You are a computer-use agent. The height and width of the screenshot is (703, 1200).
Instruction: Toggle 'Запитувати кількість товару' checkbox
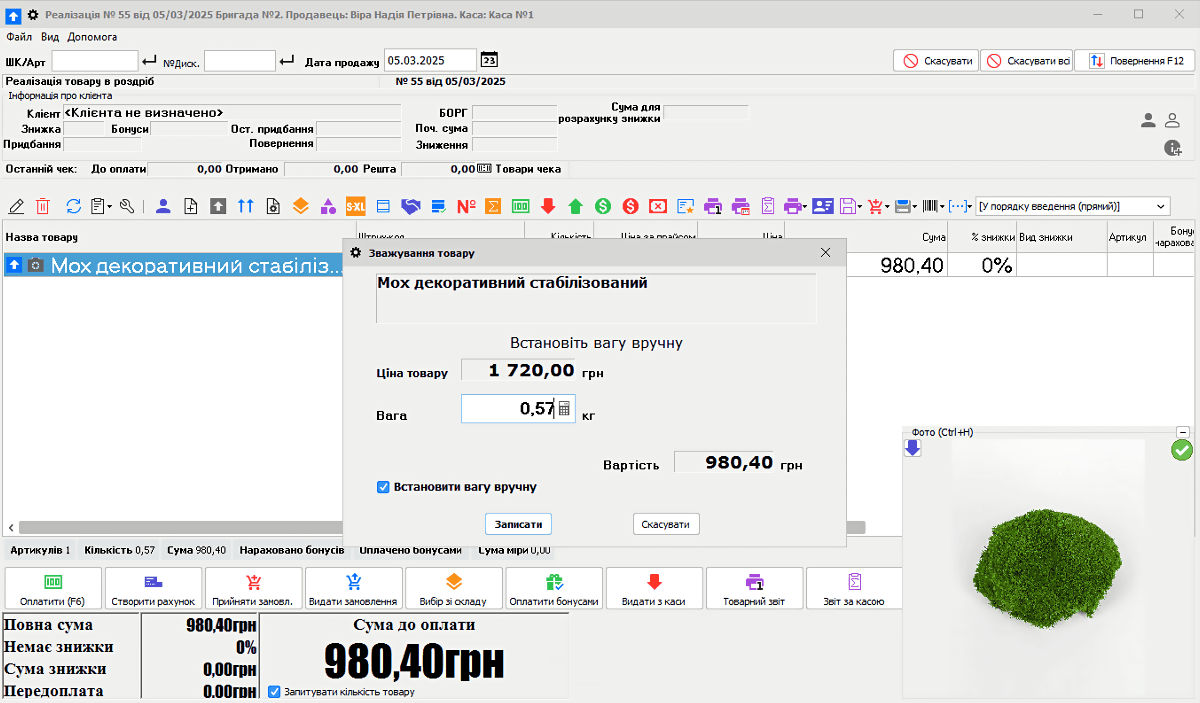pos(275,691)
